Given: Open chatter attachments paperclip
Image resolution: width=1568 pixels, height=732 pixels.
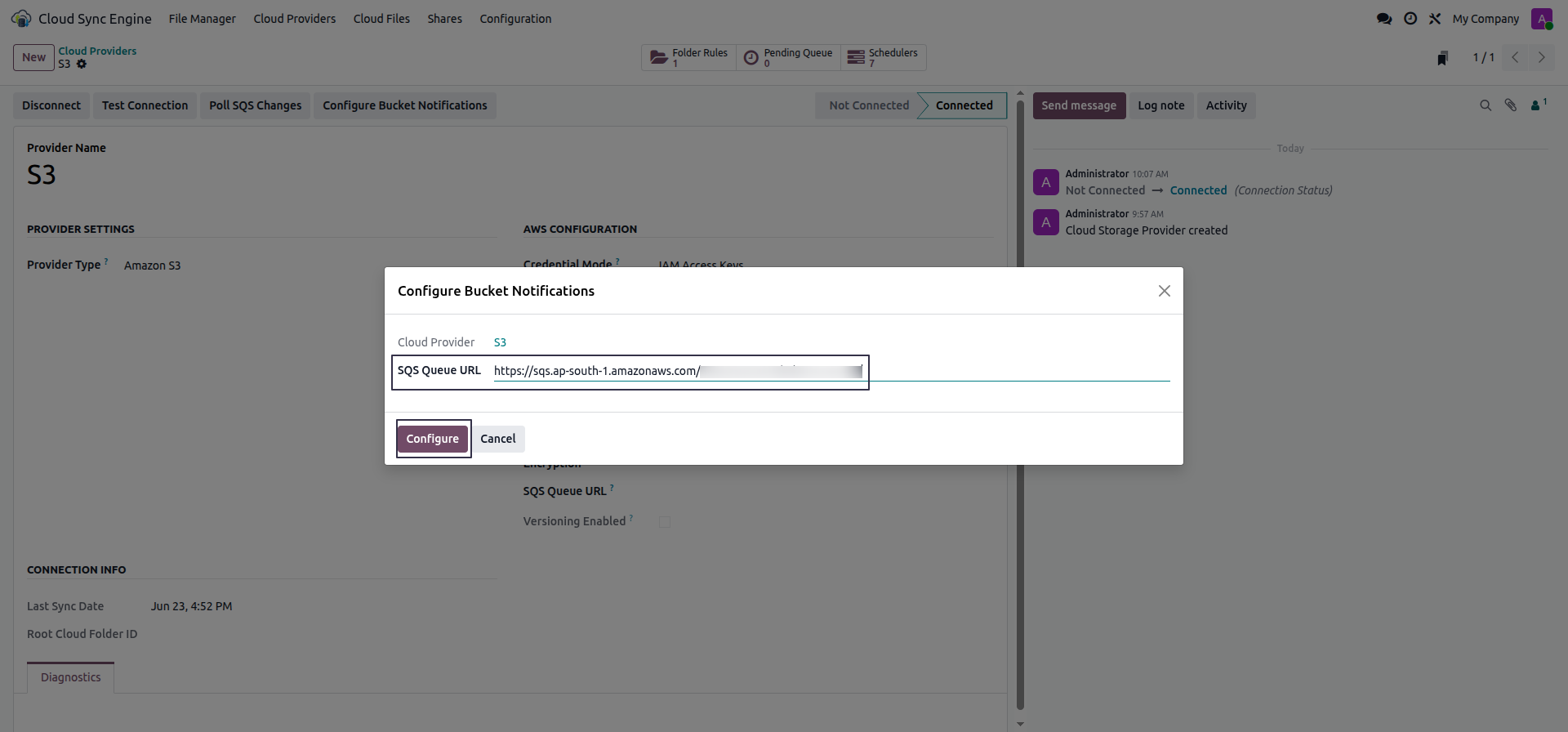Looking at the screenshot, I should [1511, 105].
